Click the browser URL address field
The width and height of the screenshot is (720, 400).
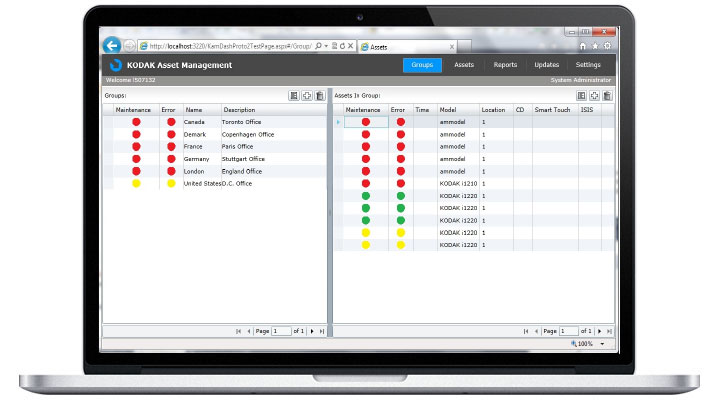pos(231,46)
